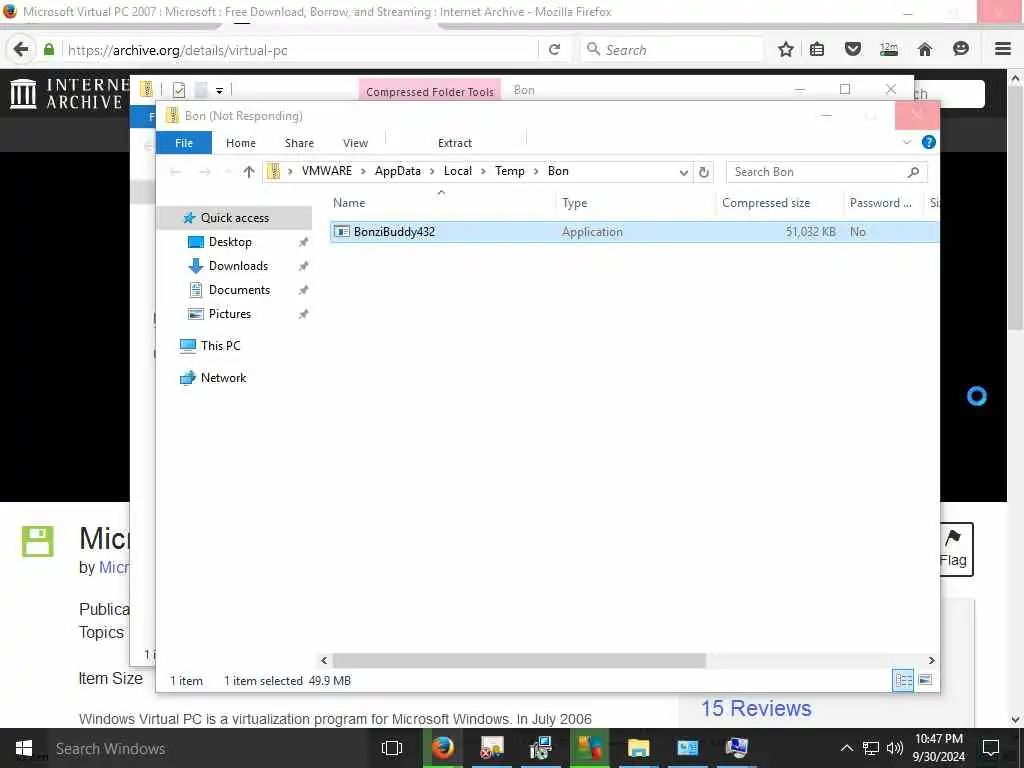Navigate to VMWARE breadcrumb

coord(327,171)
